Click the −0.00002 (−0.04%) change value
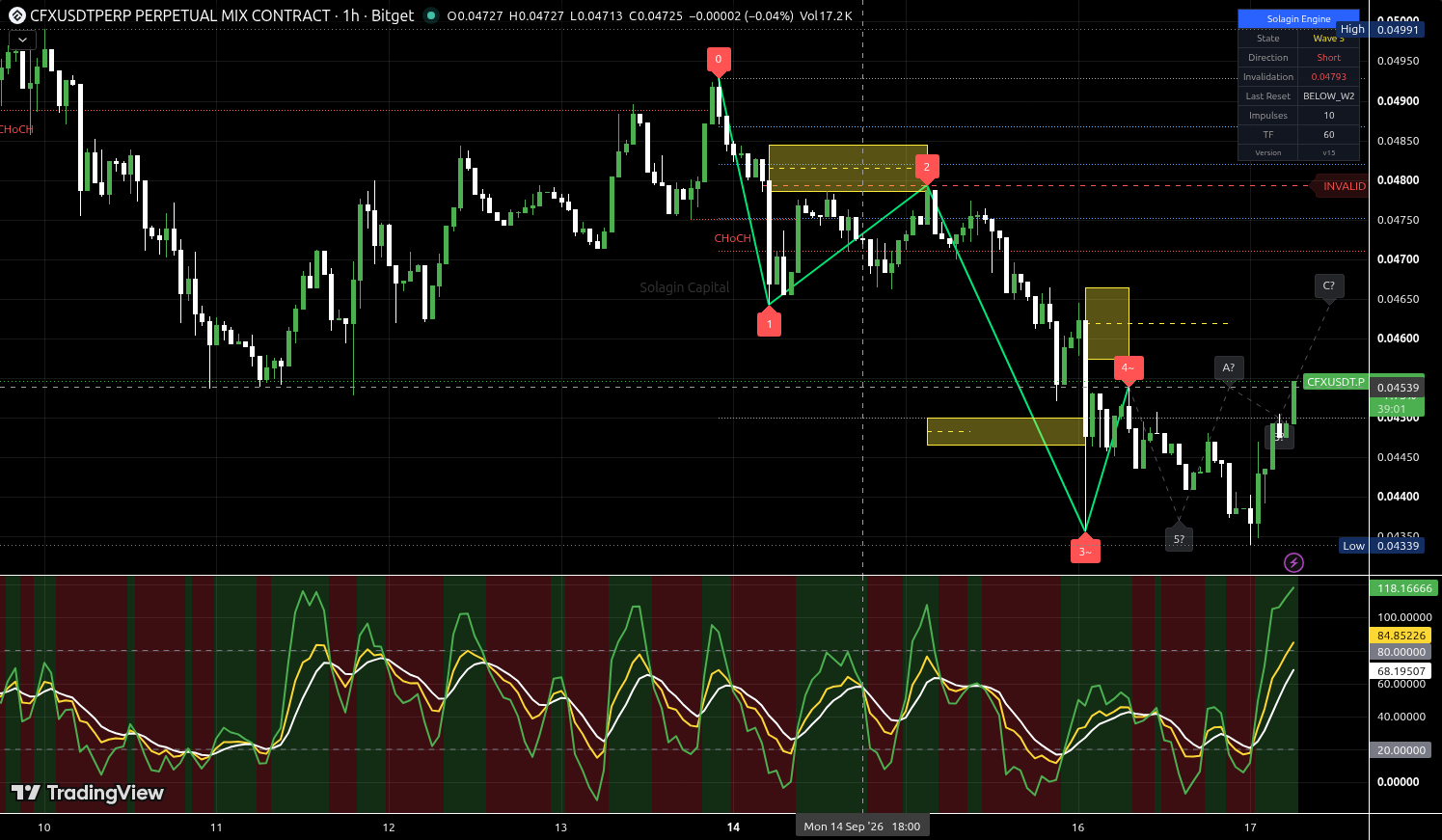Viewport: 1442px width, 840px height. (x=742, y=16)
